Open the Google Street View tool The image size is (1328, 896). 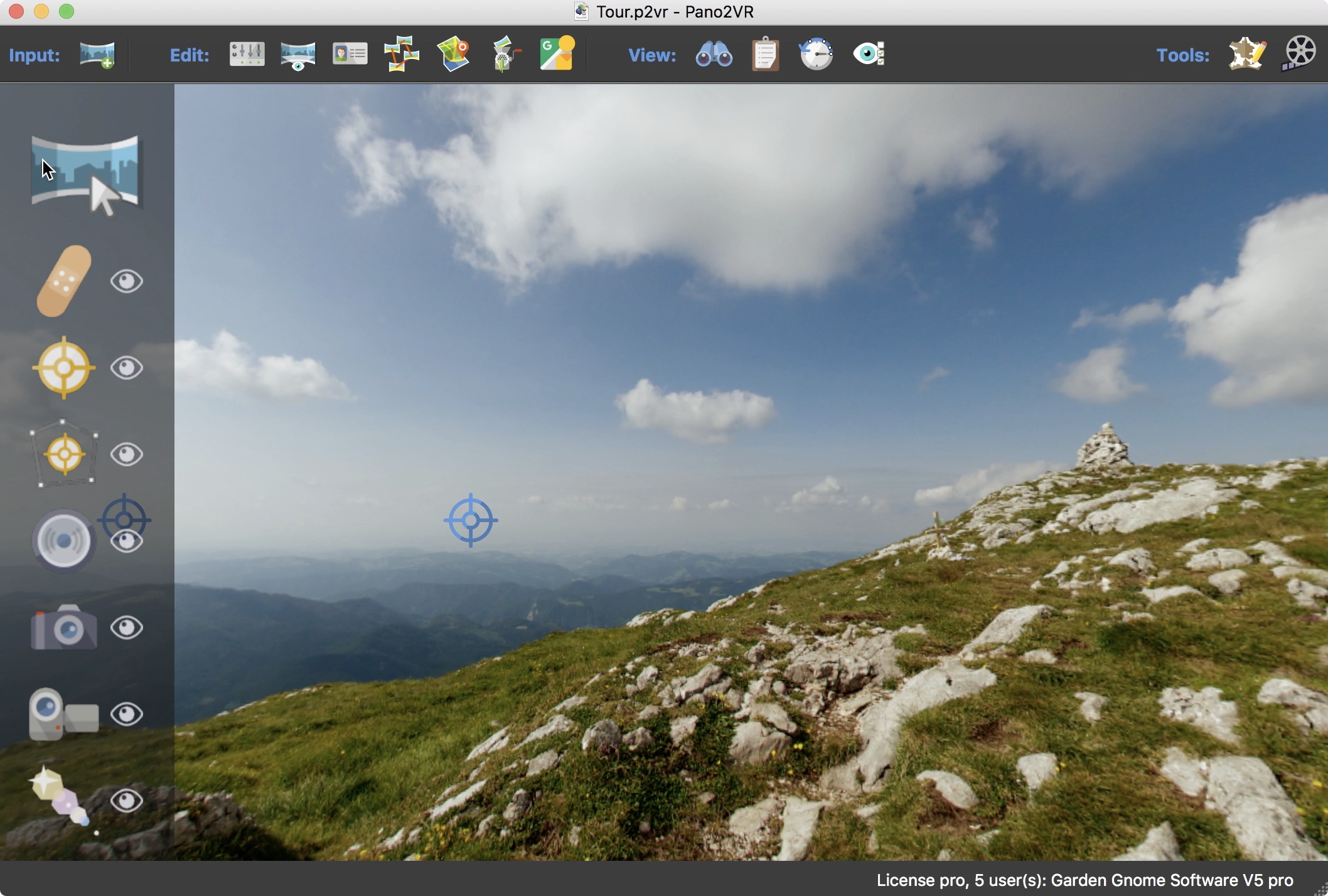pos(557,54)
